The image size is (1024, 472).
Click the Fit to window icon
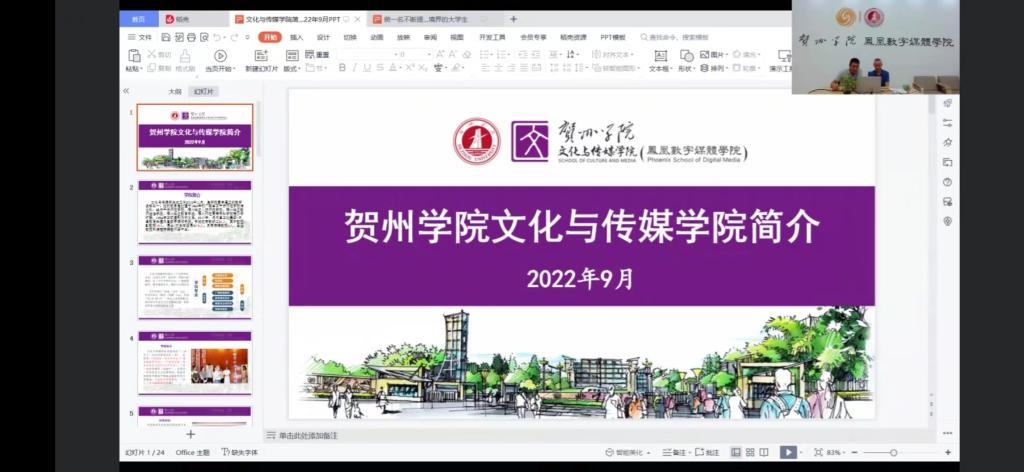818,452
